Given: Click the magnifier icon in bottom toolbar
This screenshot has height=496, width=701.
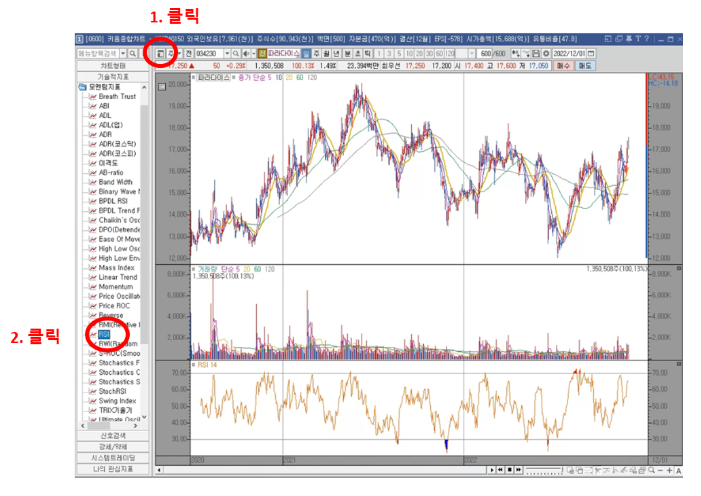Looking at the screenshot, I should pos(651,470).
